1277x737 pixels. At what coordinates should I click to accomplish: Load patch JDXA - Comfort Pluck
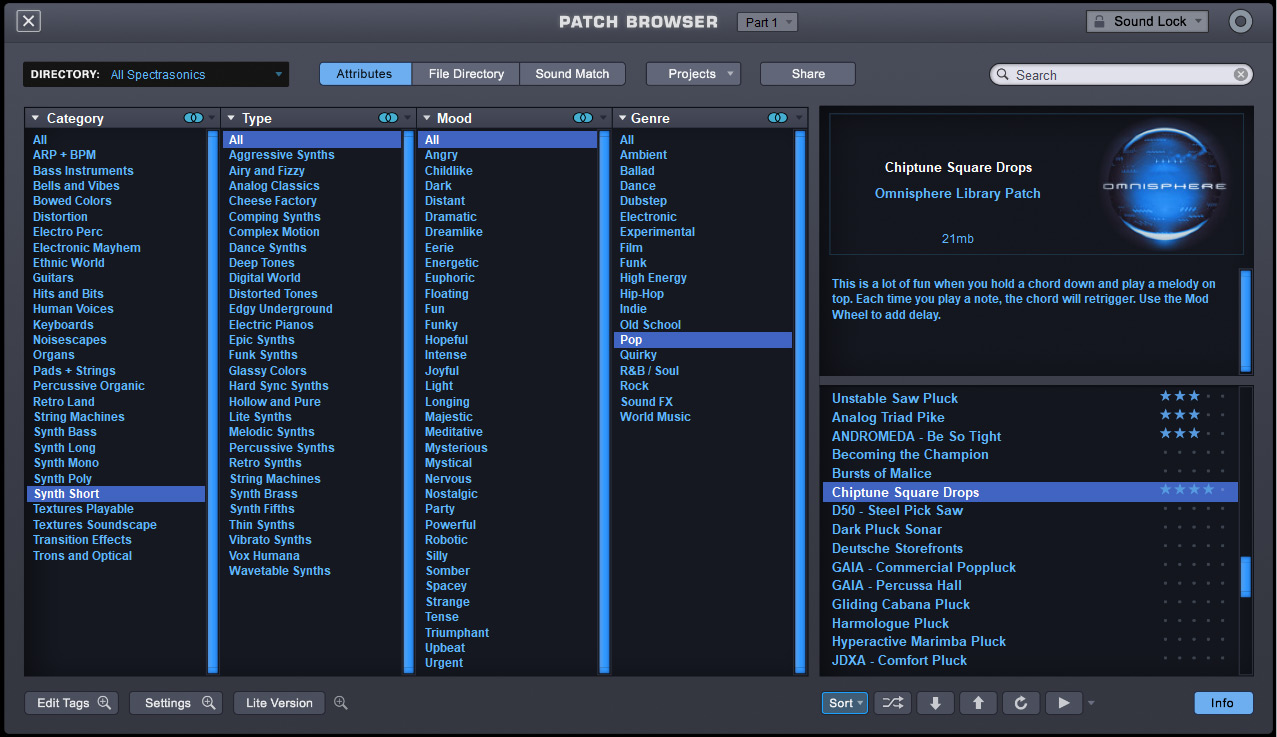(x=900, y=660)
